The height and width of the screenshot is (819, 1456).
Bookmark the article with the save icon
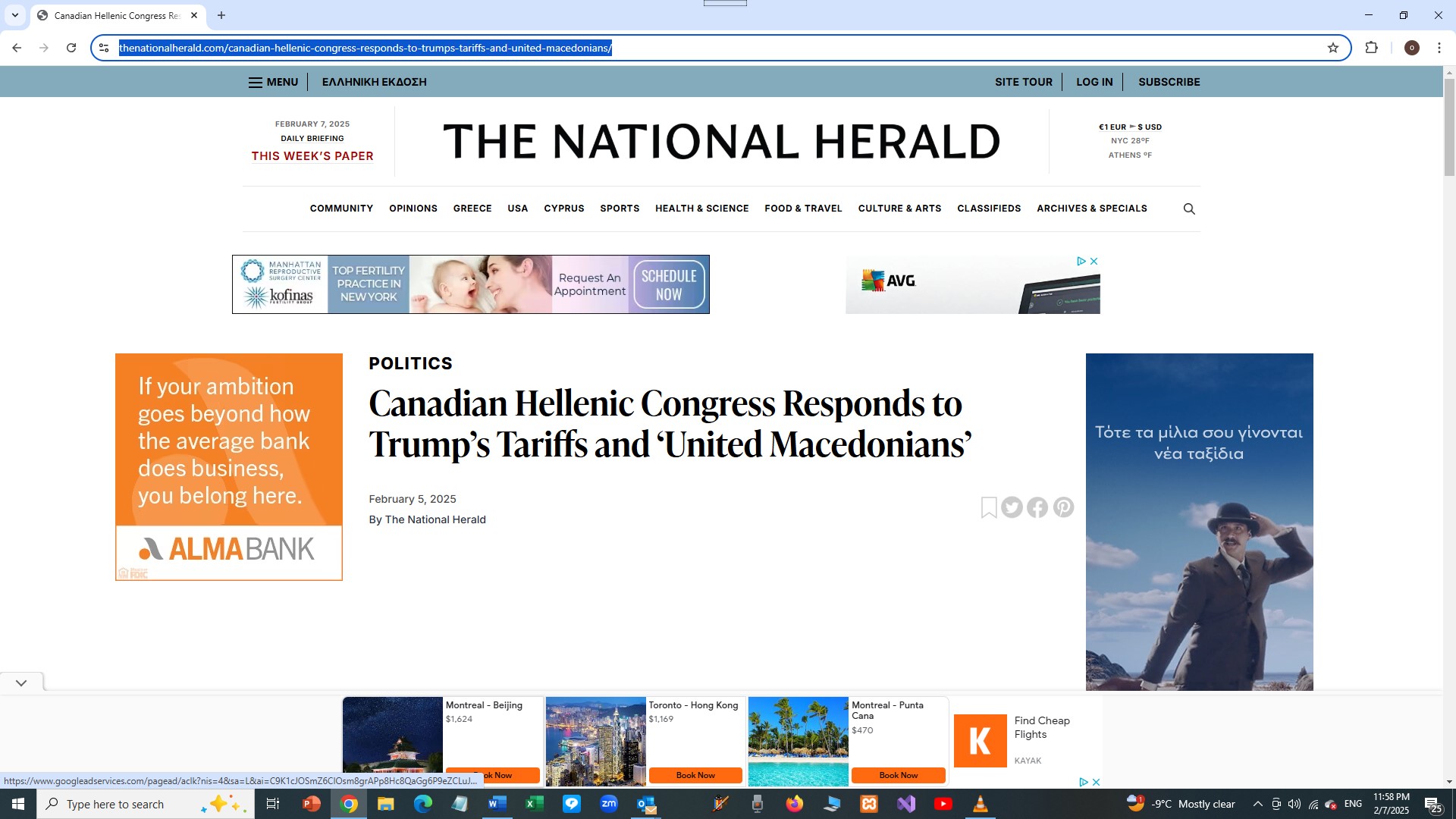(x=989, y=507)
